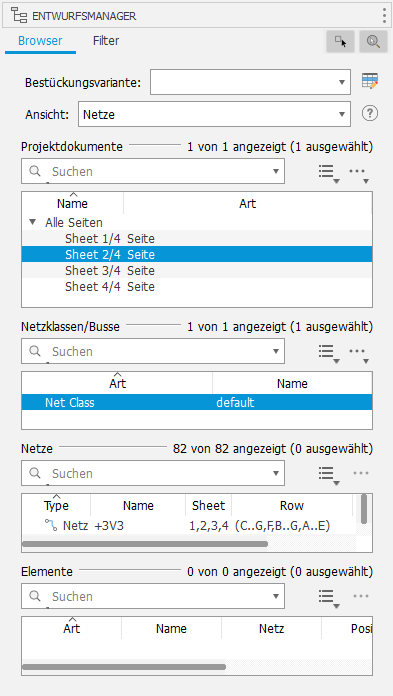Open the Bestückungsvariante dropdown

point(250,82)
